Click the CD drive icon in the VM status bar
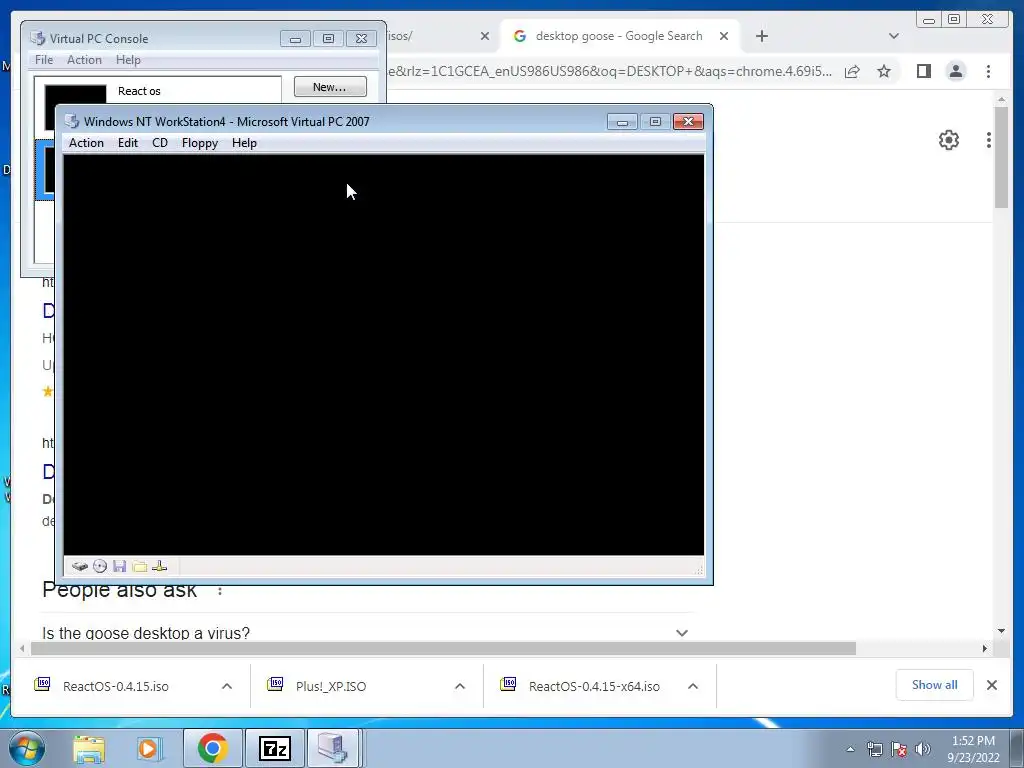Screen dimensions: 1024x768 [x=100, y=566]
